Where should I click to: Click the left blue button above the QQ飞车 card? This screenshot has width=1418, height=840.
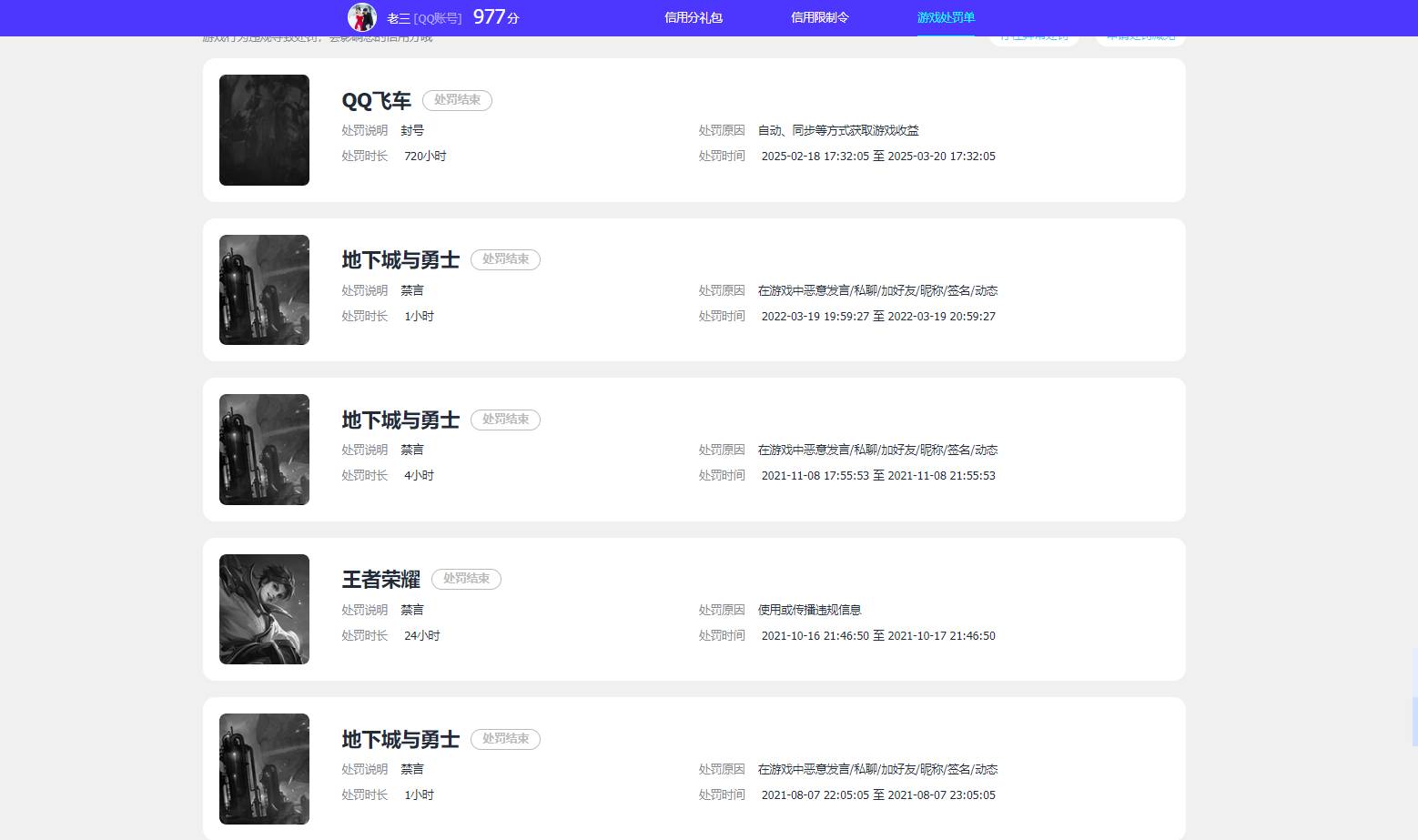pyautogui.click(x=1034, y=35)
